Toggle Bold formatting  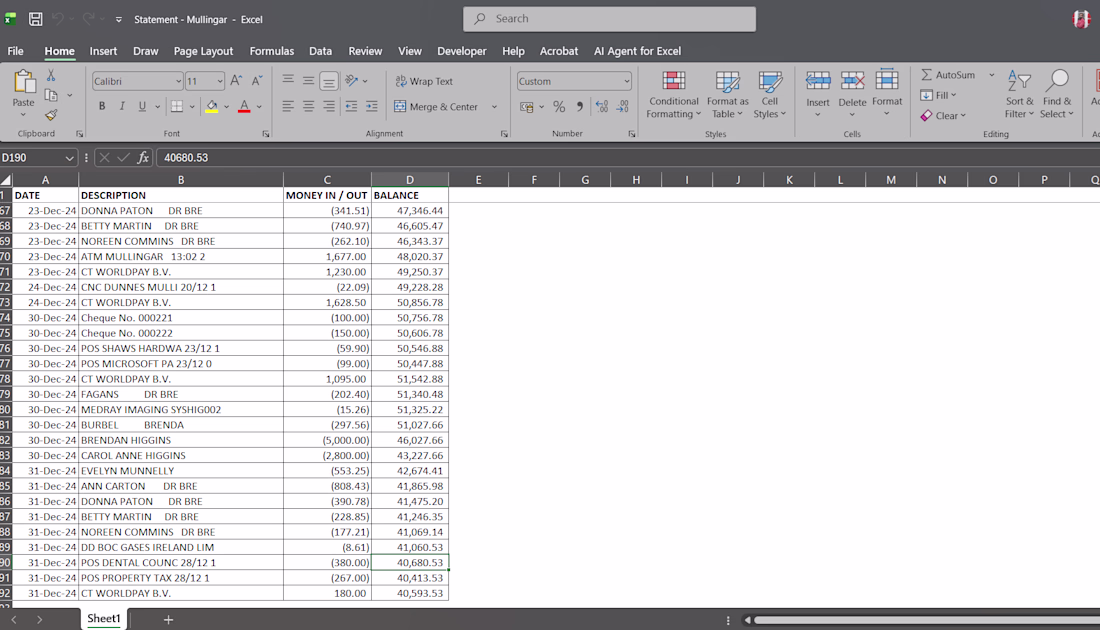[102, 107]
